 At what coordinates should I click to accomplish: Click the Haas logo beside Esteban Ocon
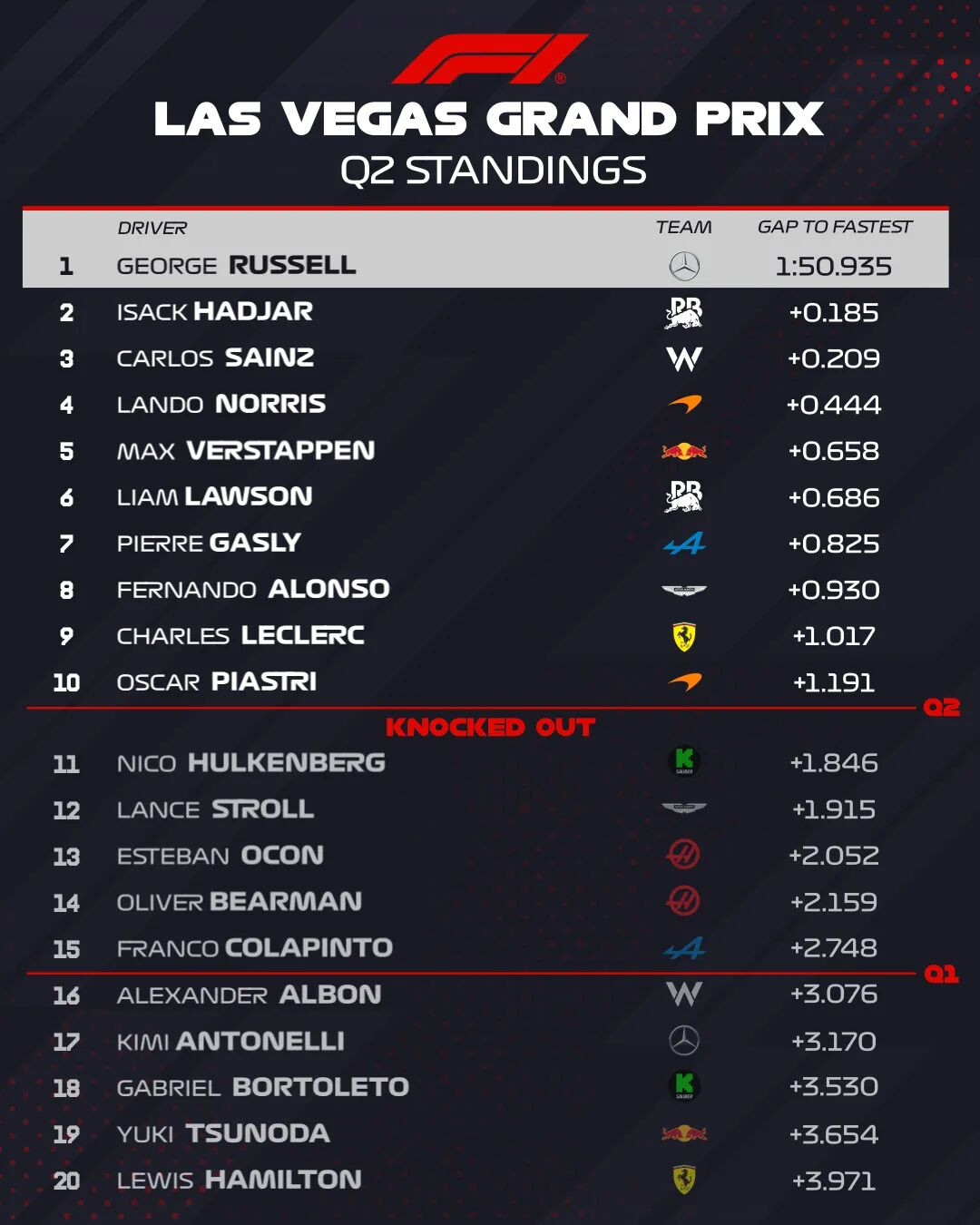pos(683,855)
